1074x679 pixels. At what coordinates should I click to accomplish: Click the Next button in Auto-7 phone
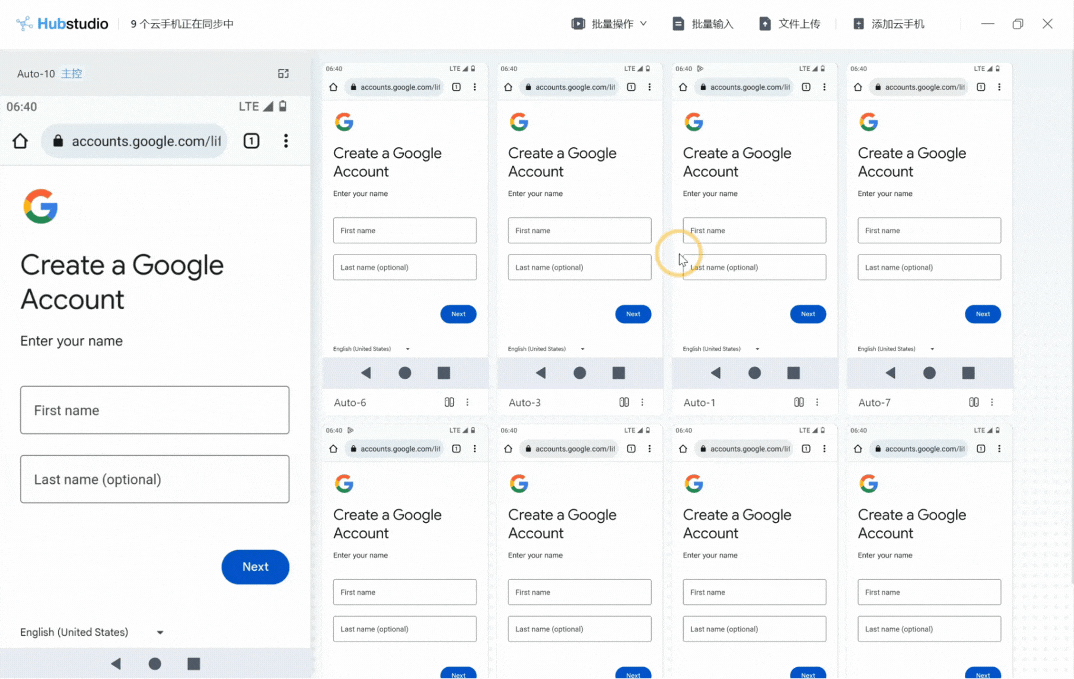pyautogui.click(x=983, y=314)
